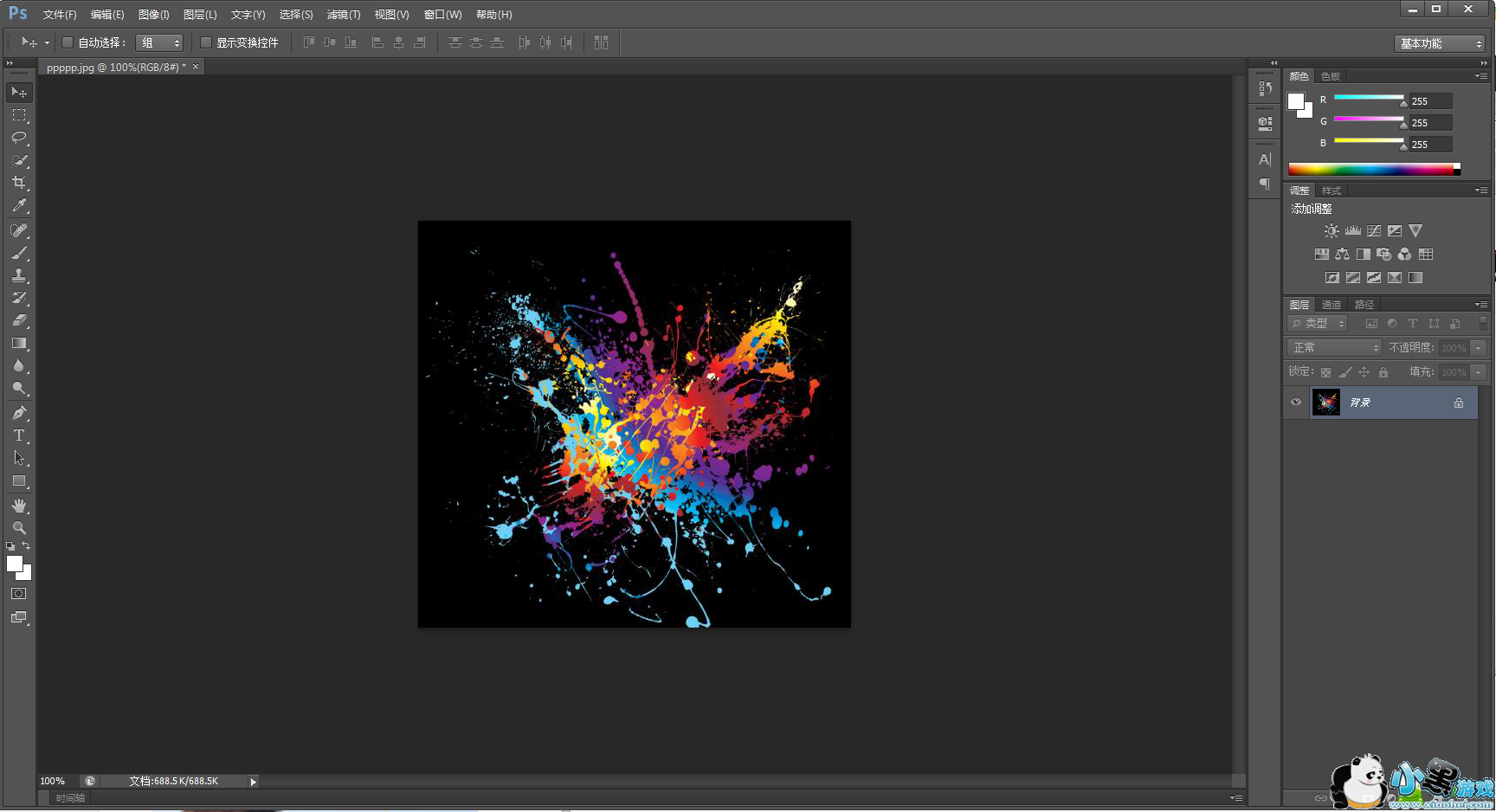Enable the 显示变换控件 checkbox
This screenshot has width=1496, height=812.
206,42
